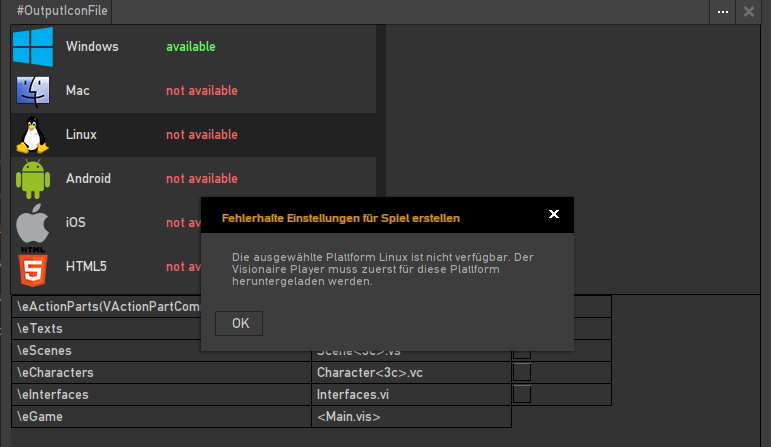Confirm the error dialog with OK
This screenshot has width=771, height=447.
point(239,324)
